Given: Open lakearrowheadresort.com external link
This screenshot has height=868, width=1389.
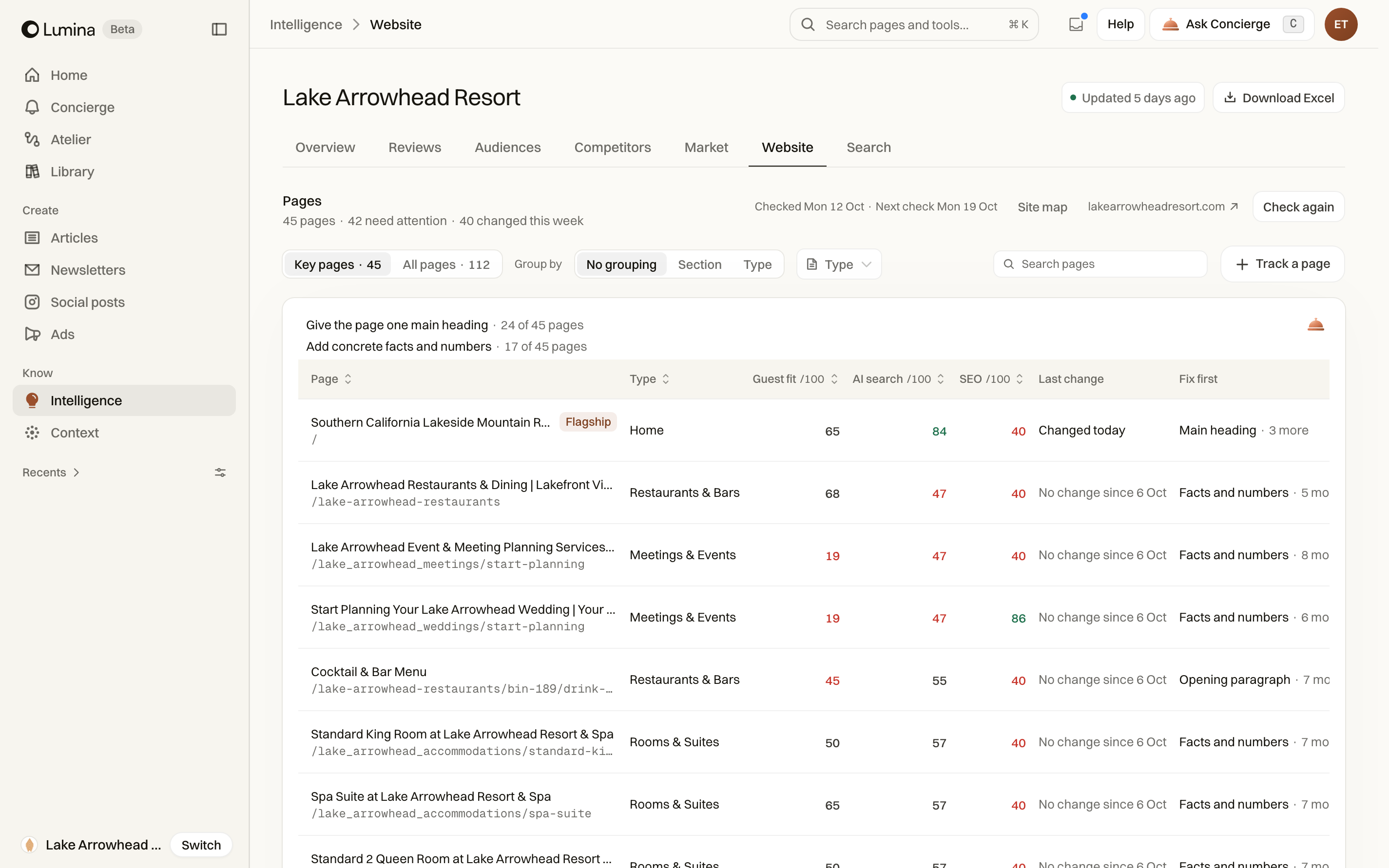Looking at the screenshot, I should coord(1163,207).
